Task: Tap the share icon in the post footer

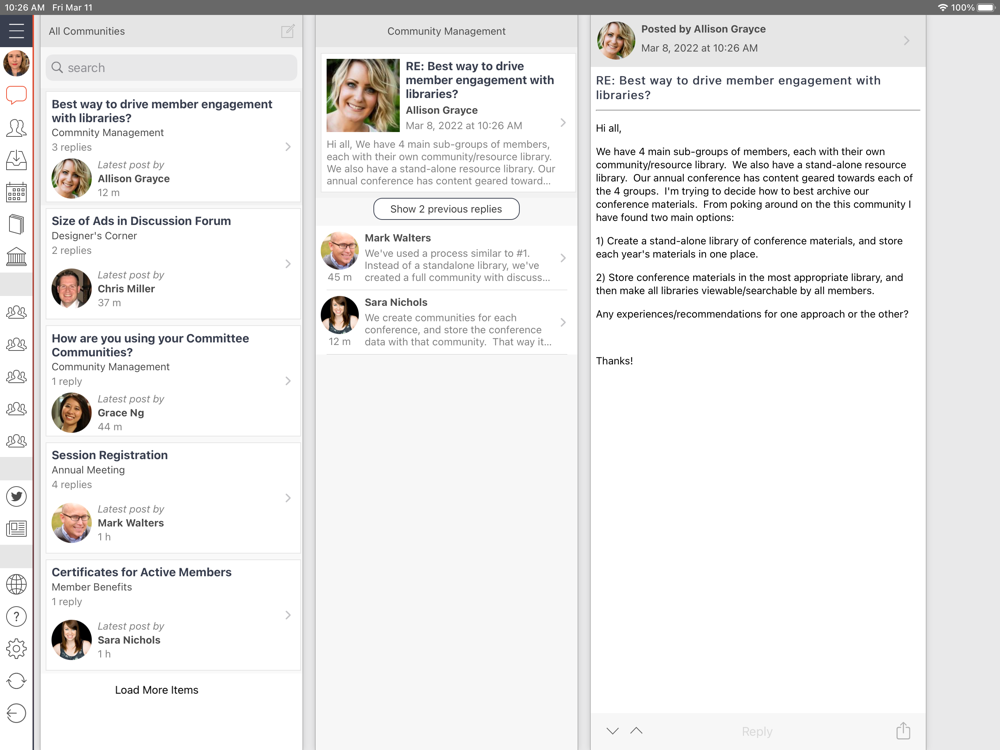Action: click(903, 731)
